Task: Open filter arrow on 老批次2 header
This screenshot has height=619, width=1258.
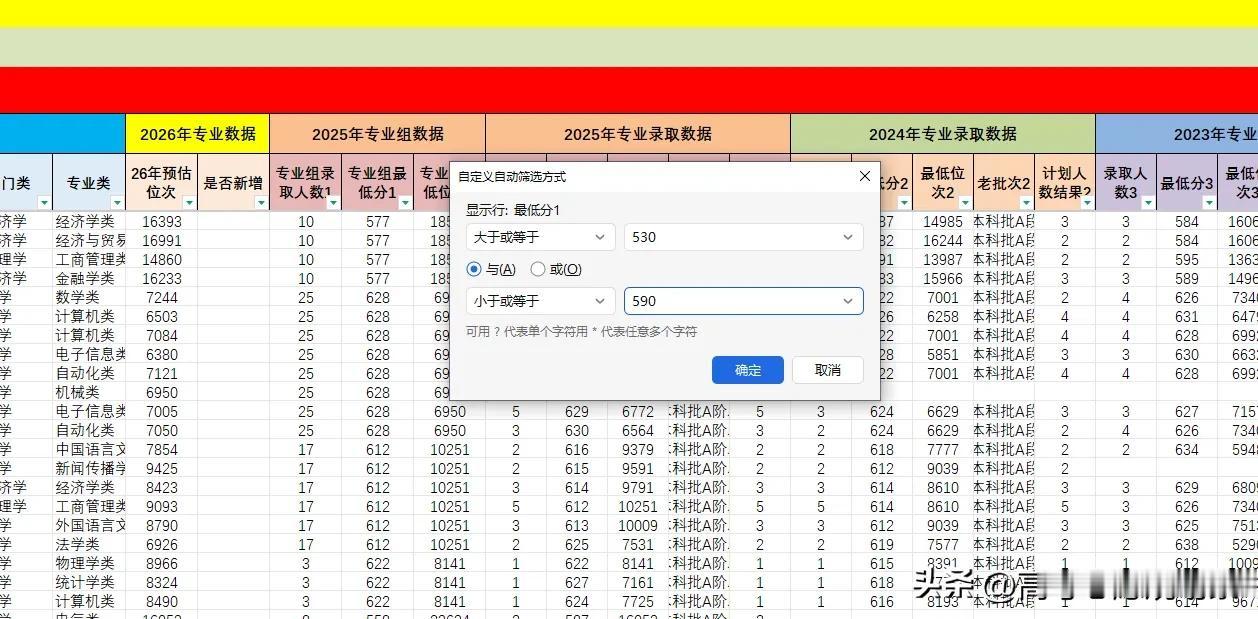Action: tap(1026, 203)
